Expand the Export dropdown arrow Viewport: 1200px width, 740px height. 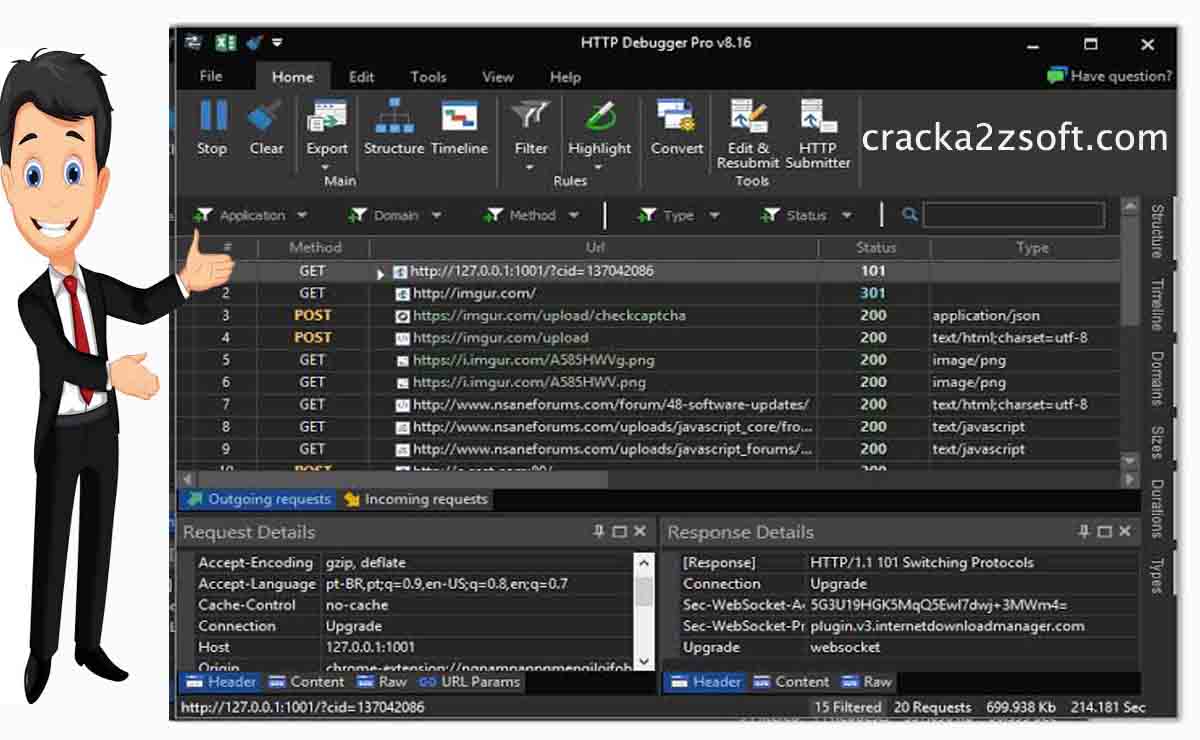tap(327, 166)
